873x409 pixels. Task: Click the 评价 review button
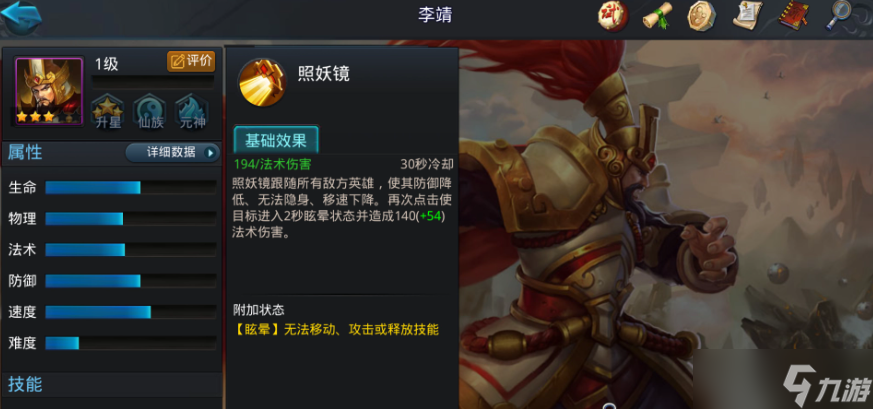click(x=191, y=61)
